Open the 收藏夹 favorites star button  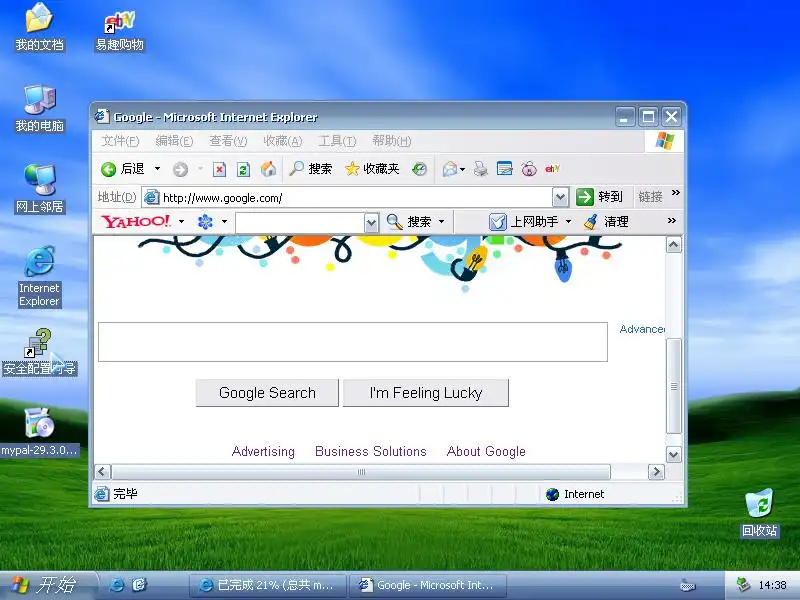point(372,169)
